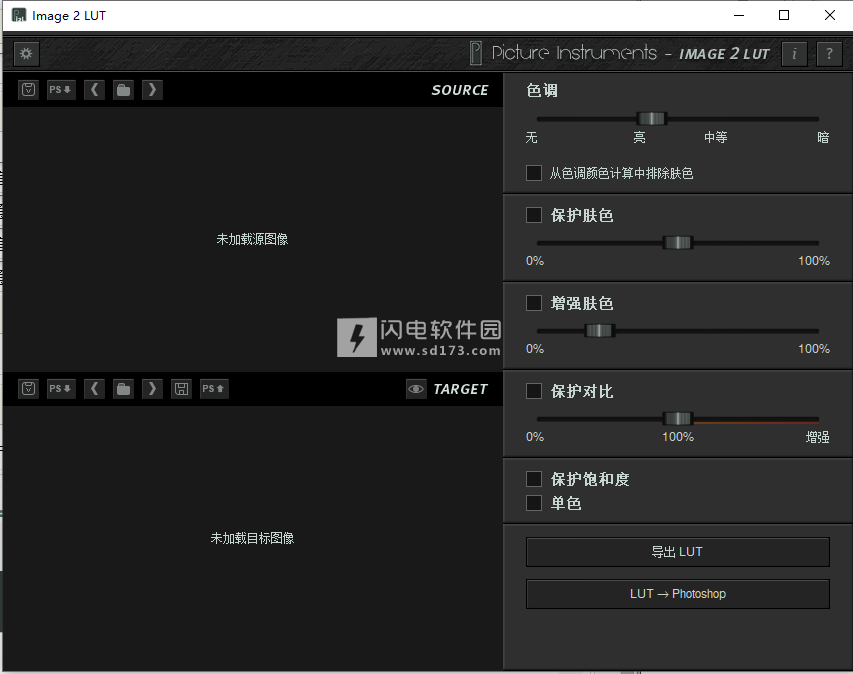Click the 无 label under 色调 slider
Screen dimensions: 853x674
531,137
